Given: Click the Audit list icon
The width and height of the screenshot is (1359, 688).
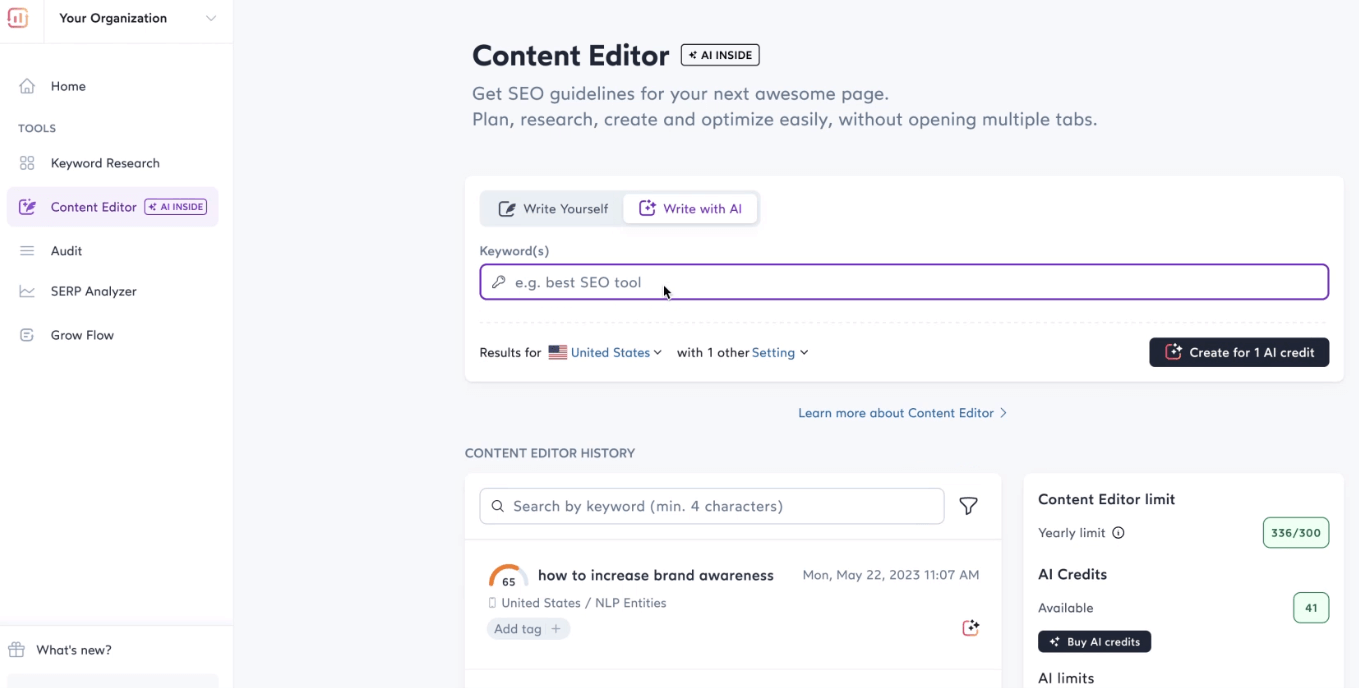Looking at the screenshot, I should [27, 251].
